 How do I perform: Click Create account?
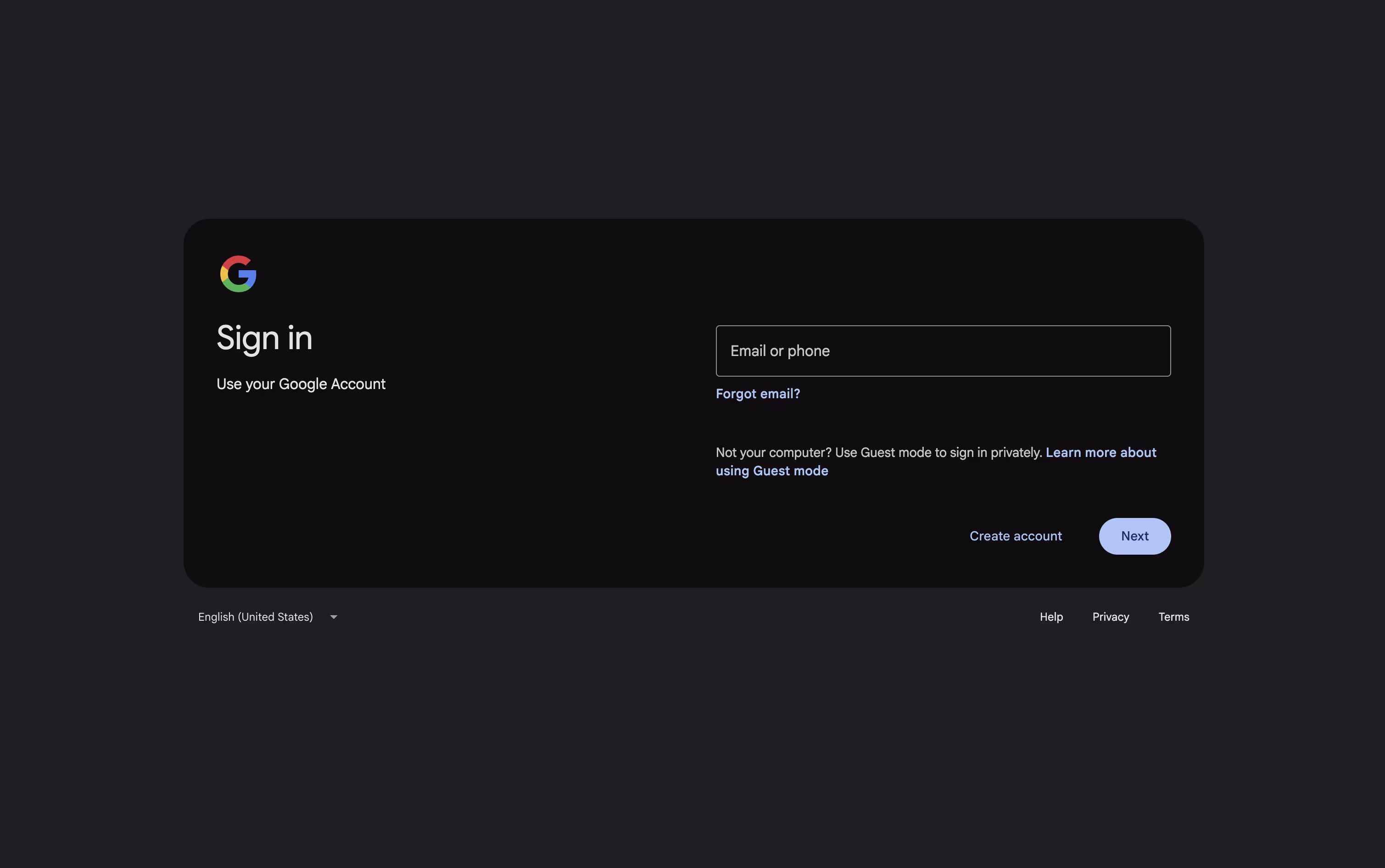[1016, 536]
